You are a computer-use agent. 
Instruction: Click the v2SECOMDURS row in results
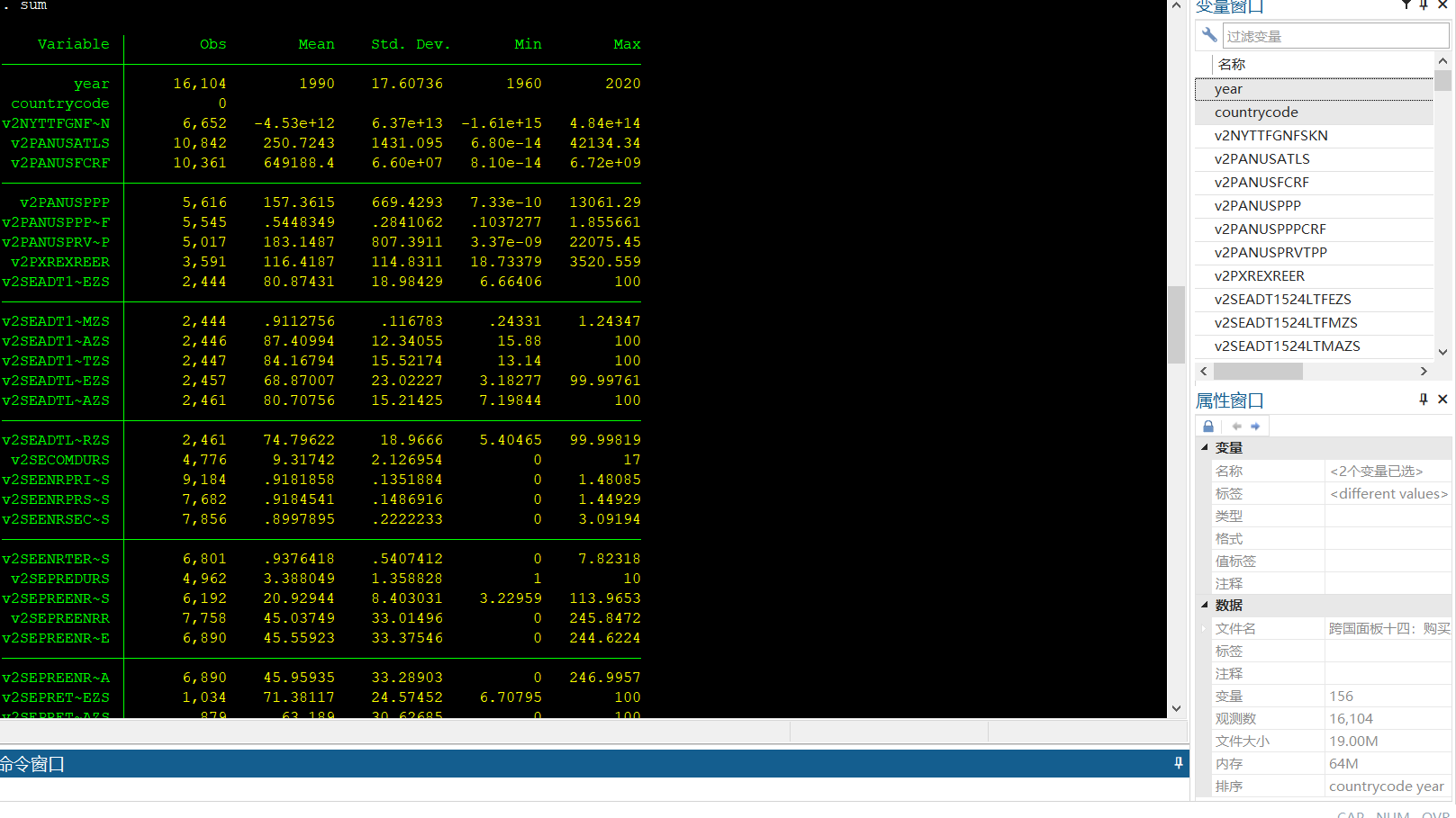[x=321, y=460]
